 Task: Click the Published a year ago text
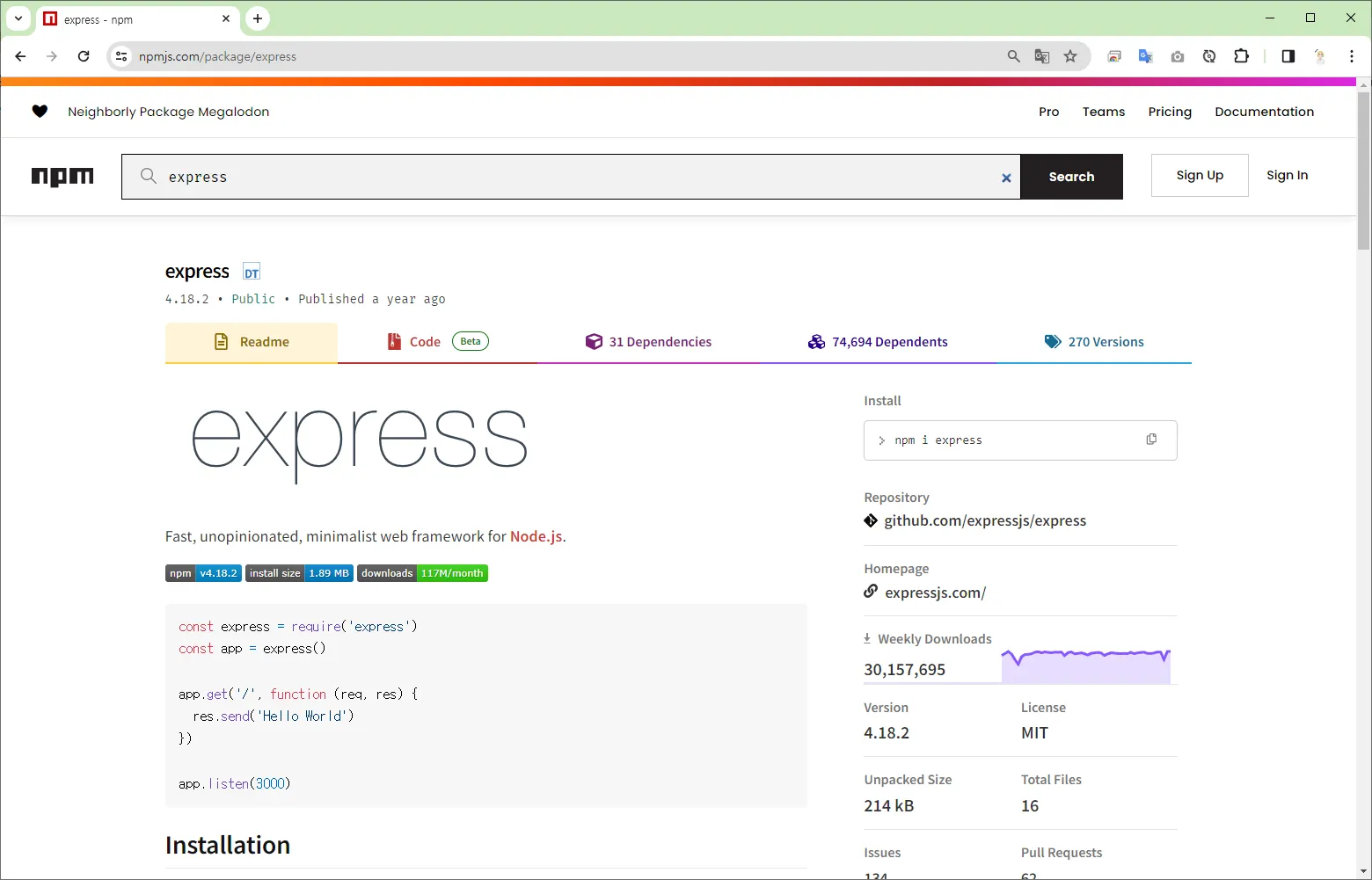[372, 299]
